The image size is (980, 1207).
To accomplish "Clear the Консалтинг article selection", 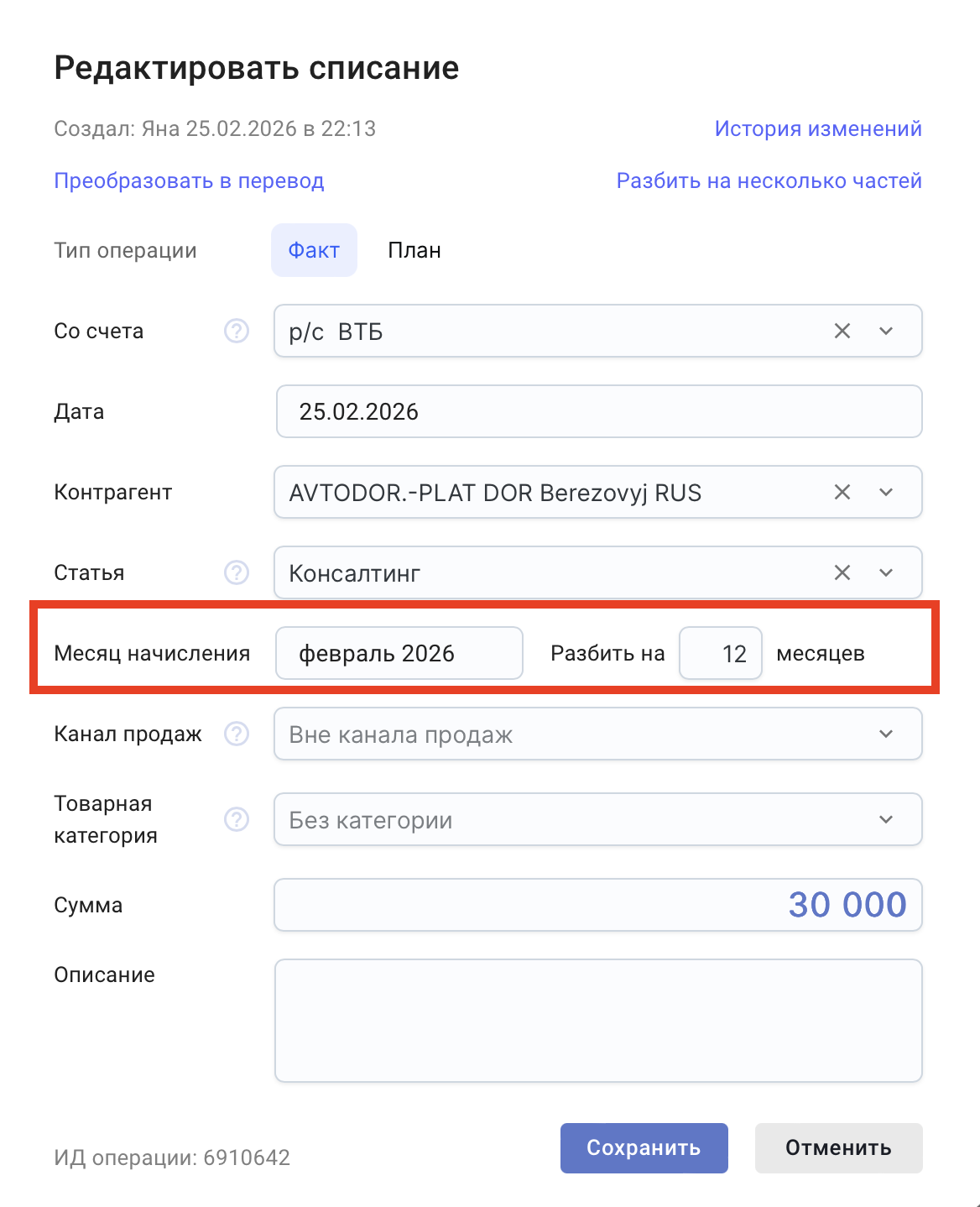I will pos(842,573).
